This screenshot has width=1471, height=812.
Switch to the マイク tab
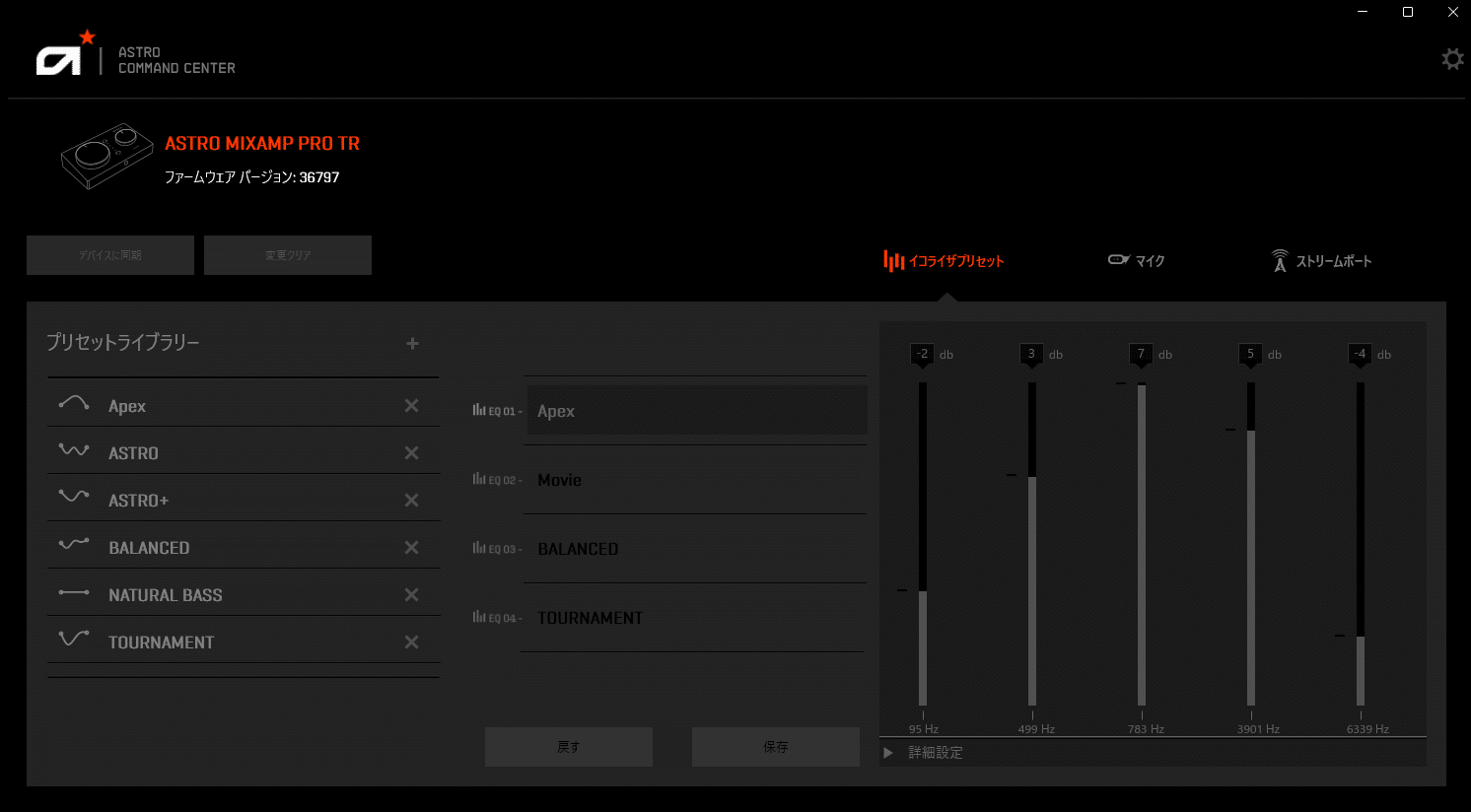[x=1137, y=261]
